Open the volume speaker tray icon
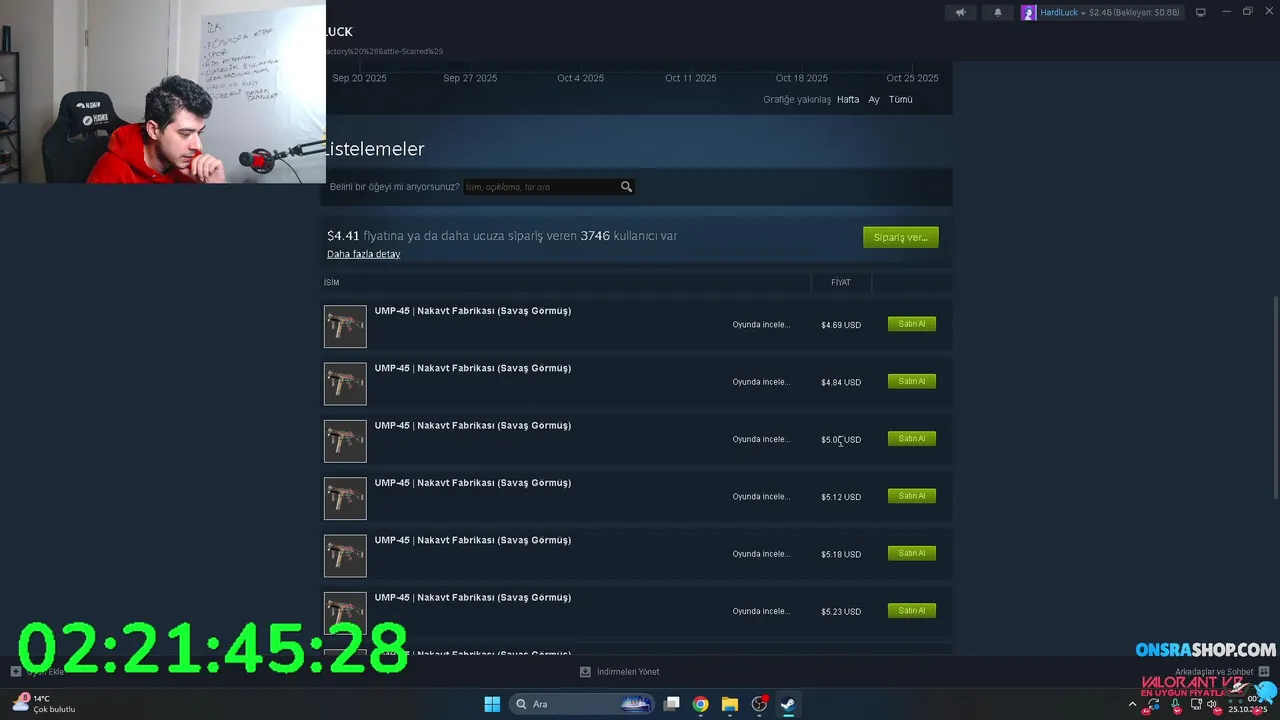This screenshot has height=720, width=1280. pos(1212,704)
